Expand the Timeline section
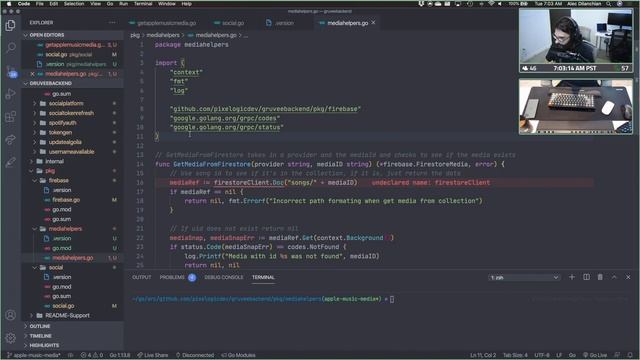 [x=40, y=336]
